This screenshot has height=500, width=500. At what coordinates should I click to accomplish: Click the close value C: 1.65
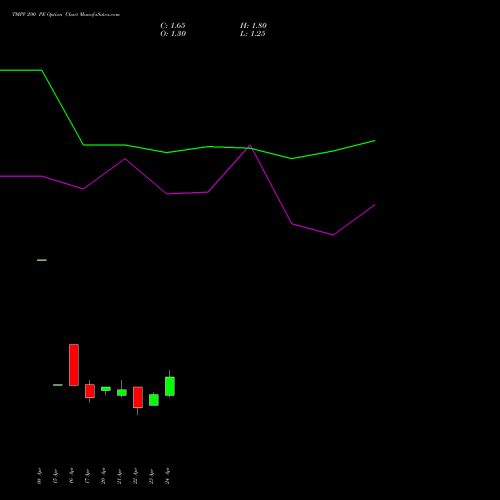[x=173, y=26]
